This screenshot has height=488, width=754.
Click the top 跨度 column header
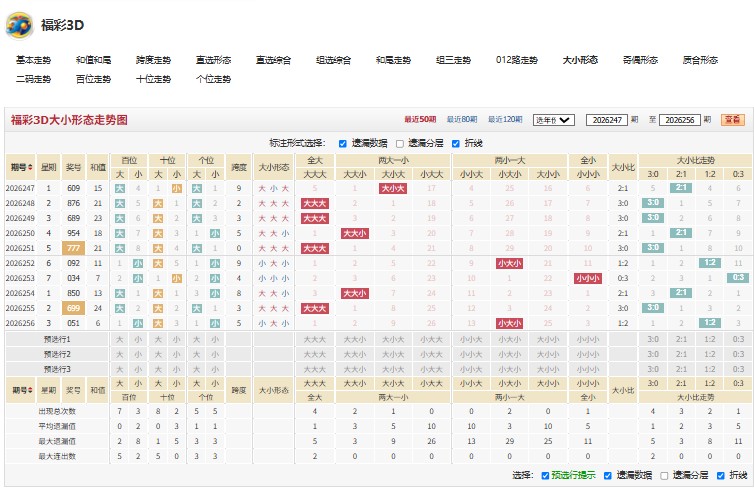(x=239, y=167)
